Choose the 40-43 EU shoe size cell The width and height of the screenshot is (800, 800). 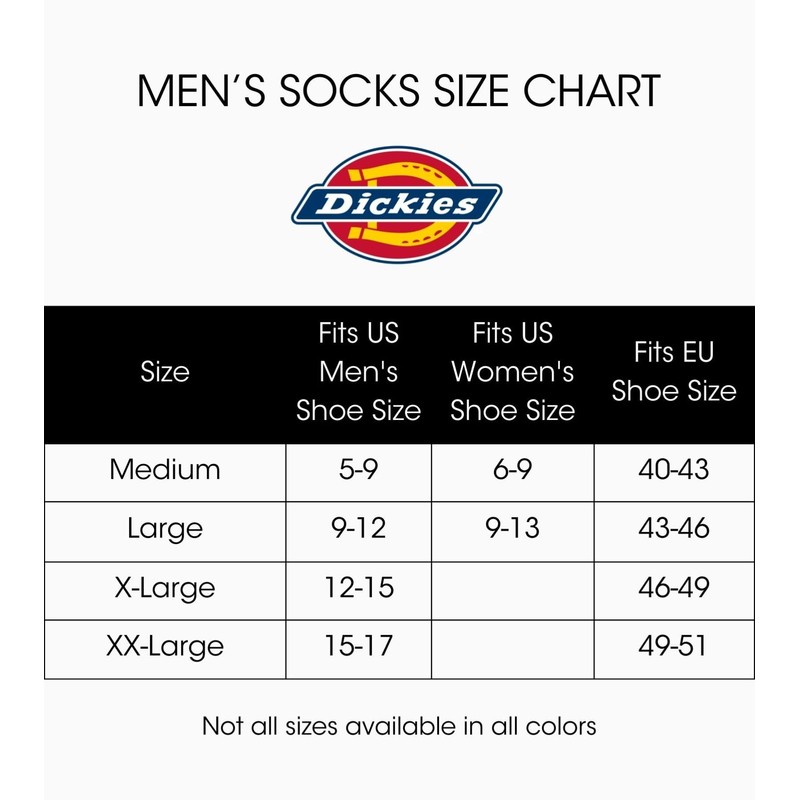pos(673,469)
